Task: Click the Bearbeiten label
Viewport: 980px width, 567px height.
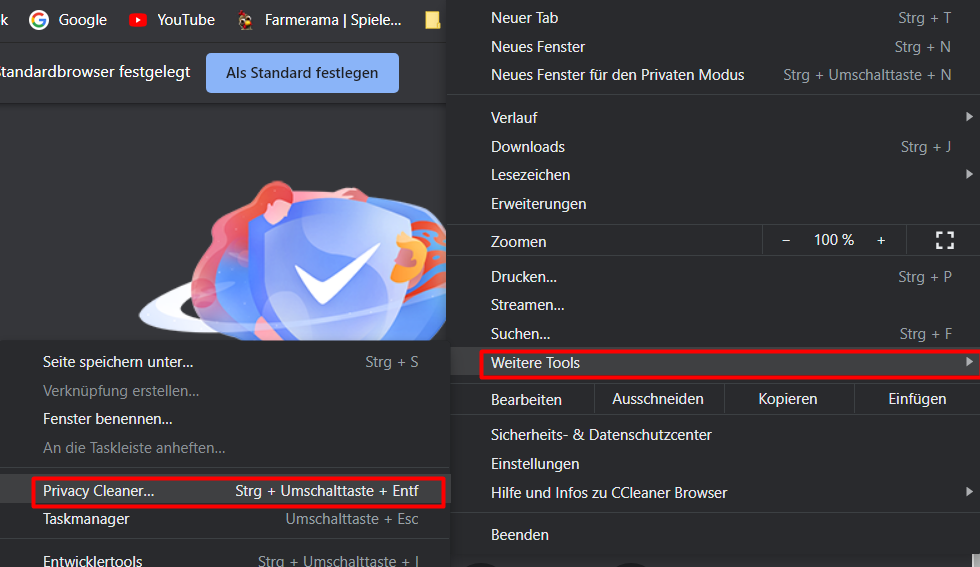Action: pos(526,399)
